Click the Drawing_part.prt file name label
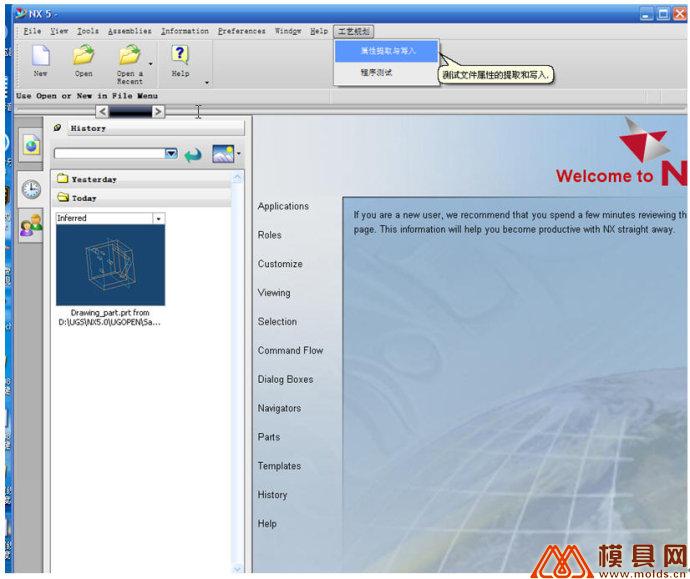 pyautogui.click(x=110, y=318)
